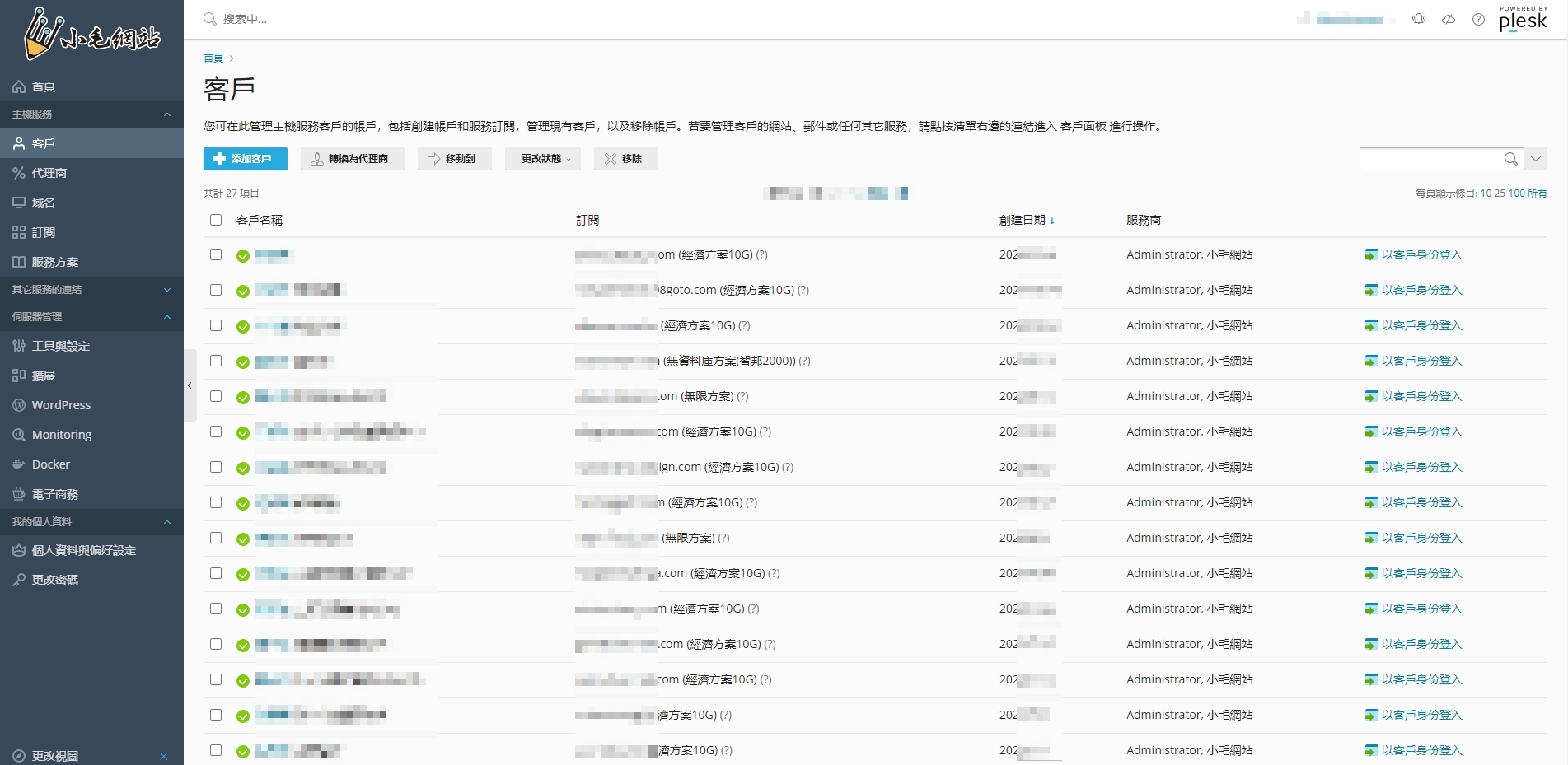Tick the select-all checkbox in table header
1568x765 pixels.
point(216,220)
